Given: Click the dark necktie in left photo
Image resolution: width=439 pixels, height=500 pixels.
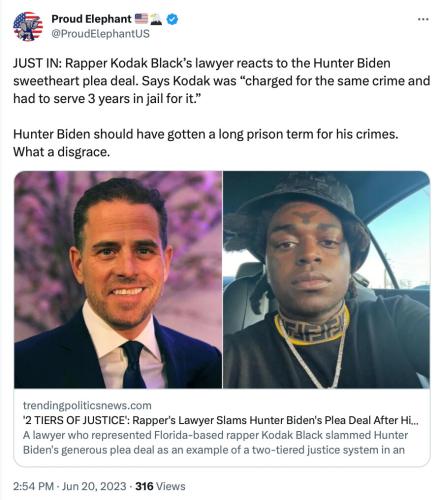Looking at the screenshot, I should (133, 364).
